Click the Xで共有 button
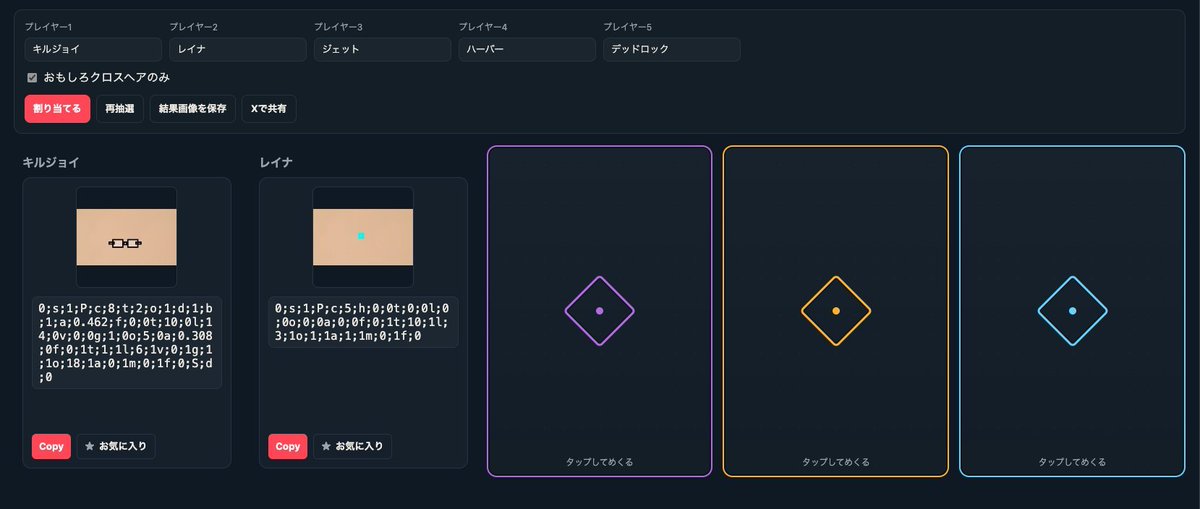This screenshot has height=509, width=1200. (x=268, y=108)
